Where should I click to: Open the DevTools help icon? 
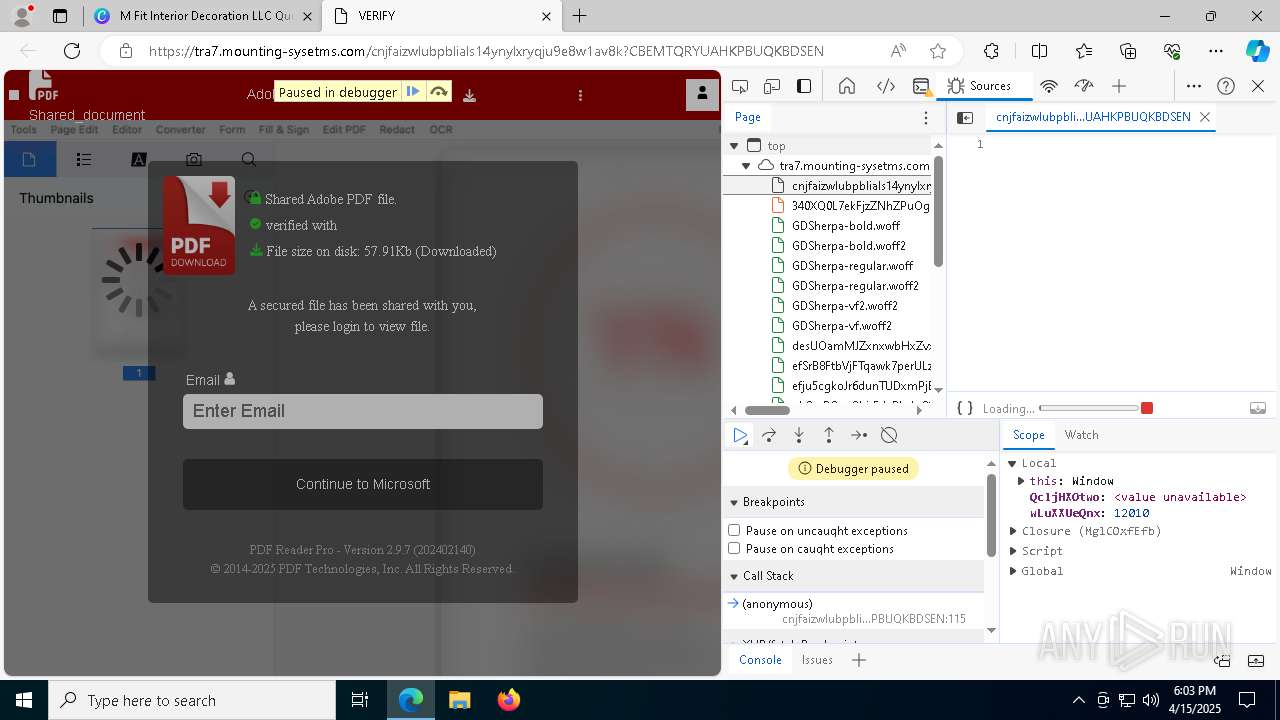click(x=1226, y=86)
